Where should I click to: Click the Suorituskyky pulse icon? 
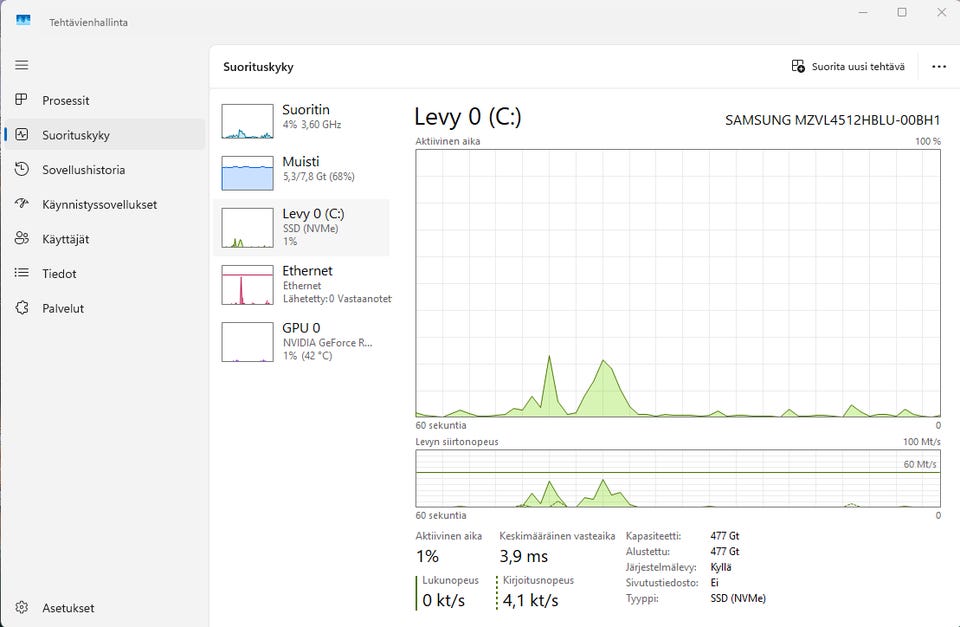click(x=21, y=134)
